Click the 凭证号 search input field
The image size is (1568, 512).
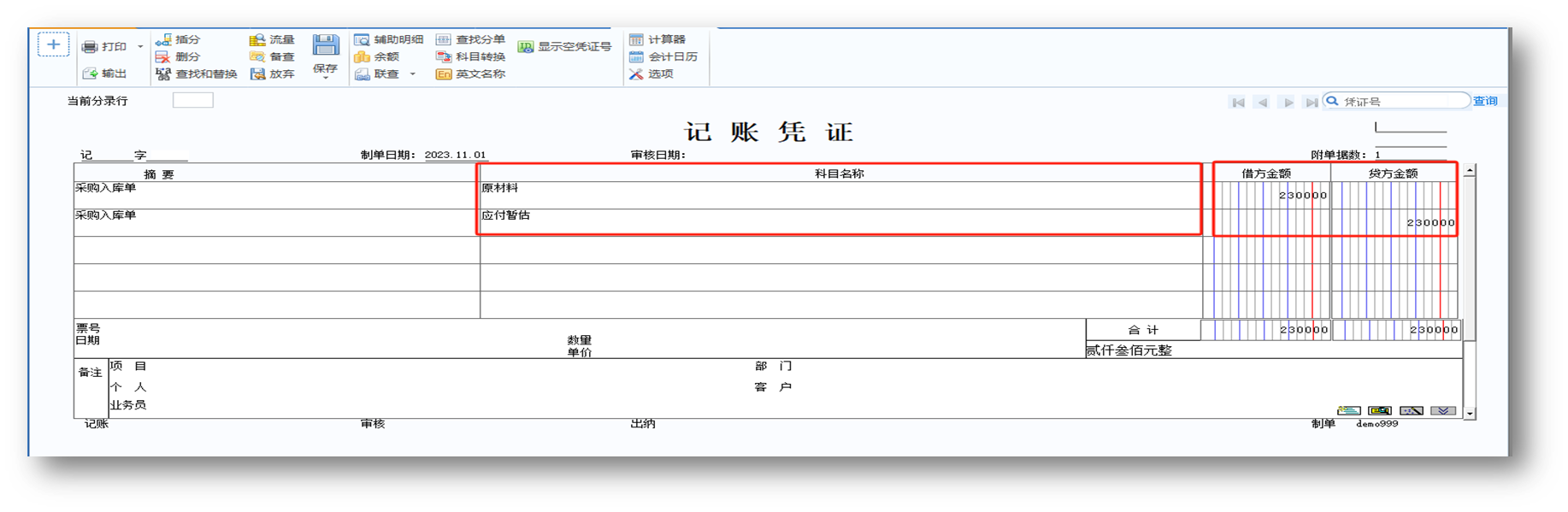[x=1397, y=101]
